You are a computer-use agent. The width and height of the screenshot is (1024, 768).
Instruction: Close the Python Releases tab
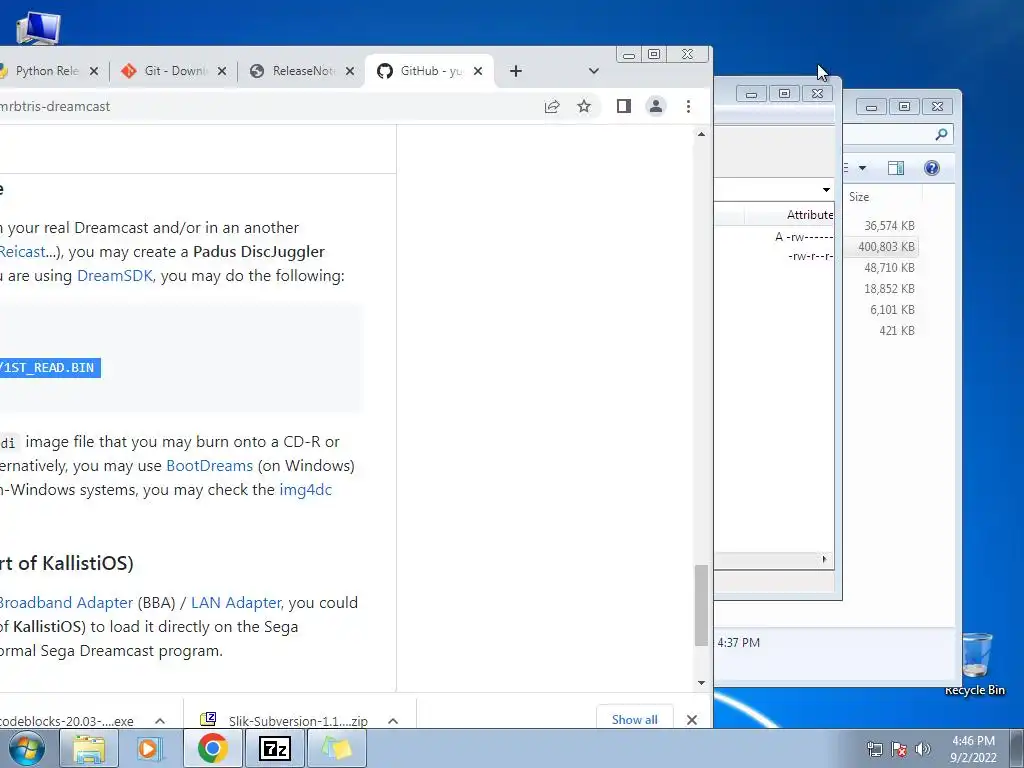(x=94, y=71)
